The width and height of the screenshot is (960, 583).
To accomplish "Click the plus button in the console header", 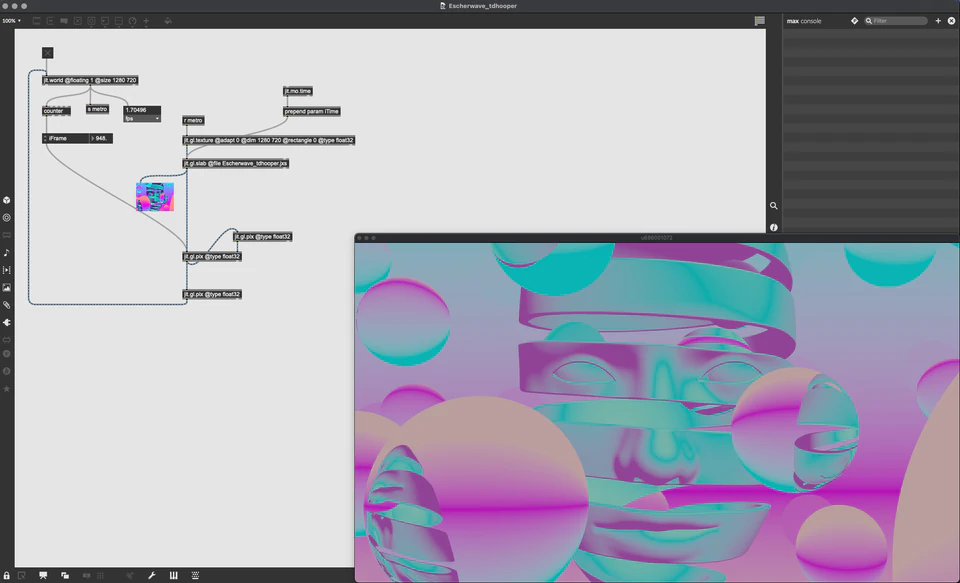I will (x=938, y=21).
